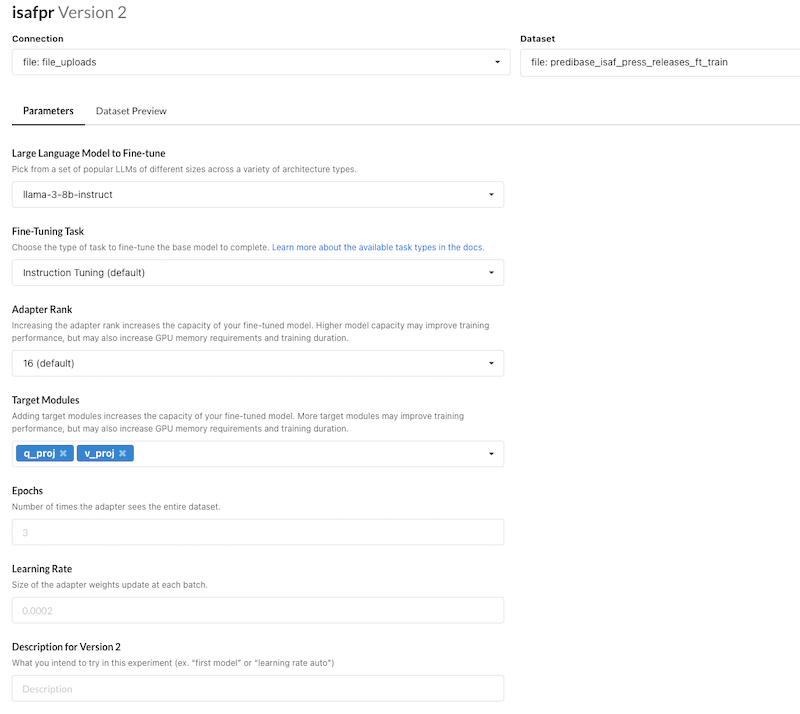This screenshot has height=714, width=800.
Task: Click the llama-3-8b-instruct selected value
Action: 67,194
